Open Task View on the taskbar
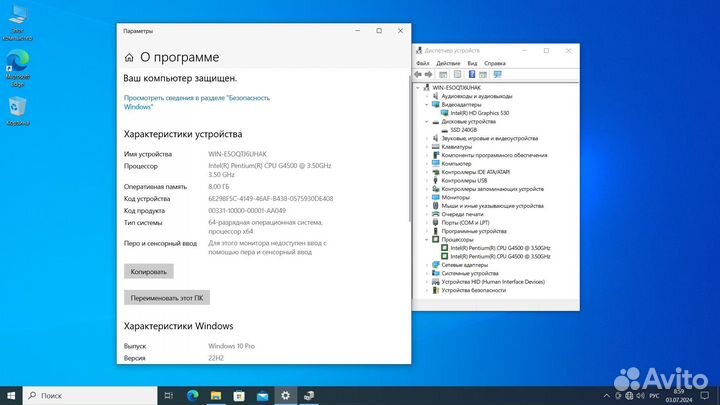 (x=168, y=395)
